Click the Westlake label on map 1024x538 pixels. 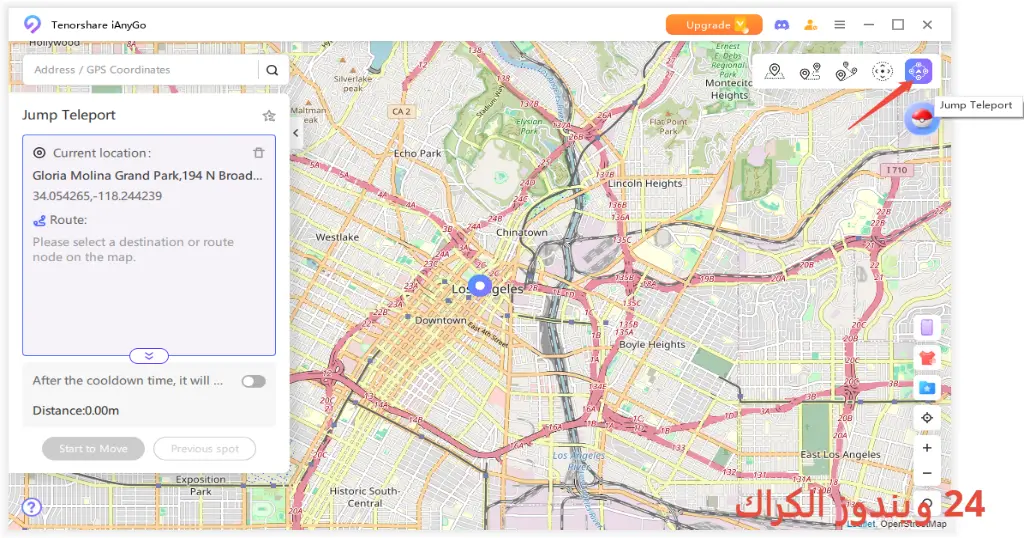[337, 237]
